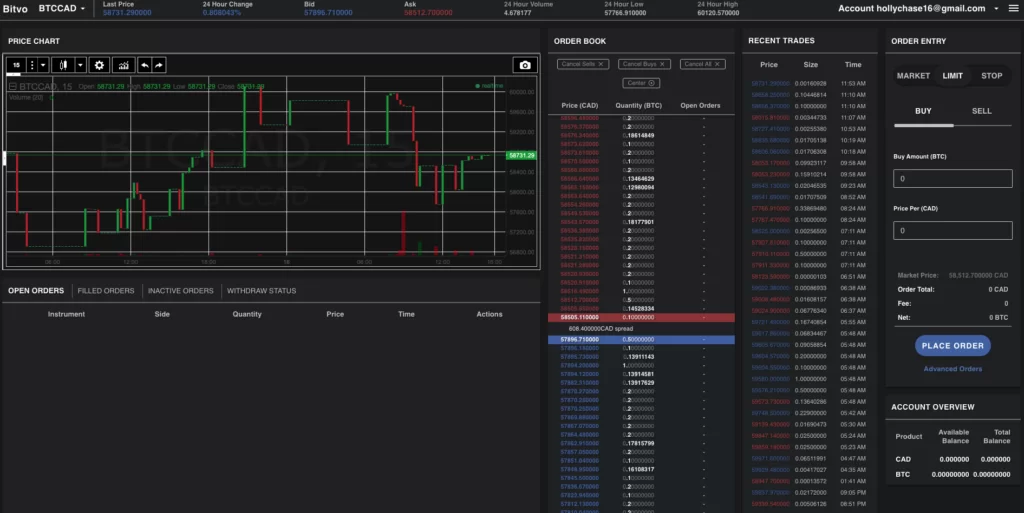
Task: Click the highlighted best ask row 58505.11
Action: click(x=641, y=317)
